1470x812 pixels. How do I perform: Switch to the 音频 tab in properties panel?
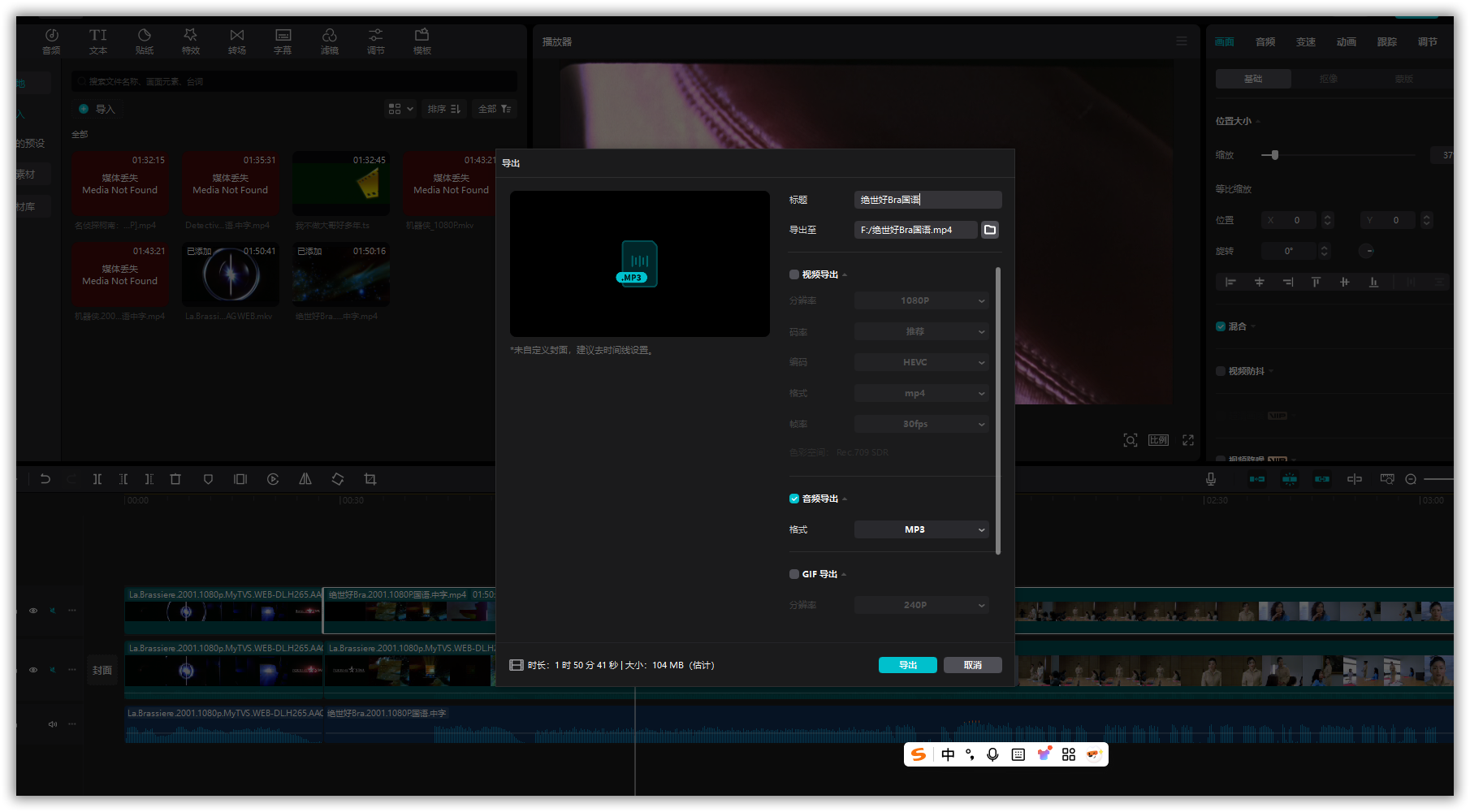[1265, 42]
